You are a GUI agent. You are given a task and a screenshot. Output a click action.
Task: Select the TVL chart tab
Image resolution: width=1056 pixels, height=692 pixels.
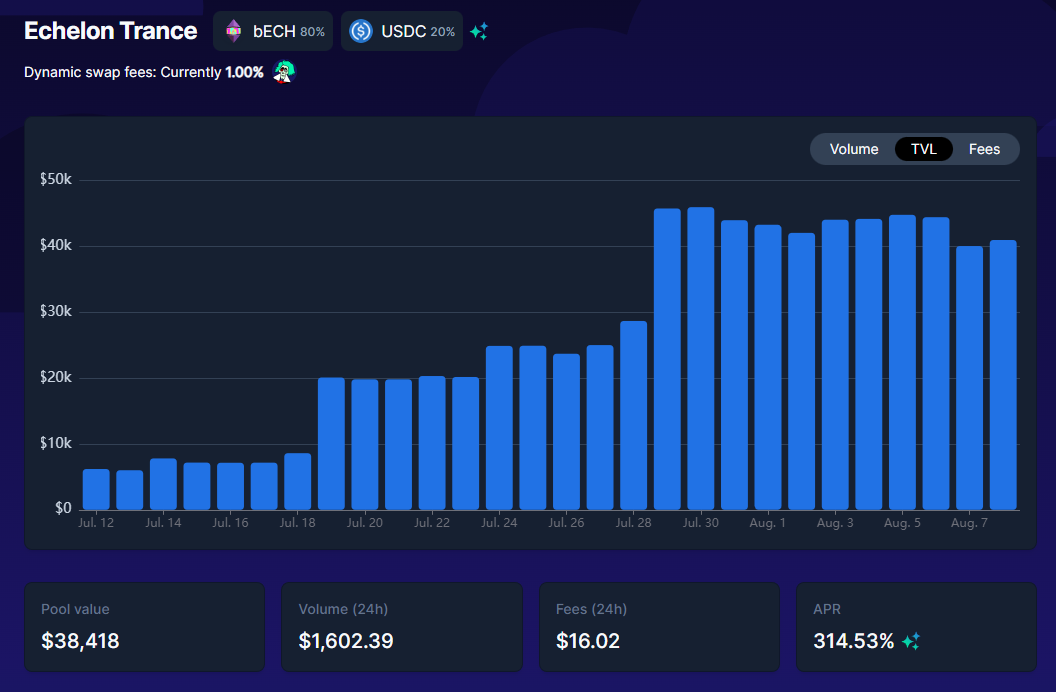click(923, 149)
